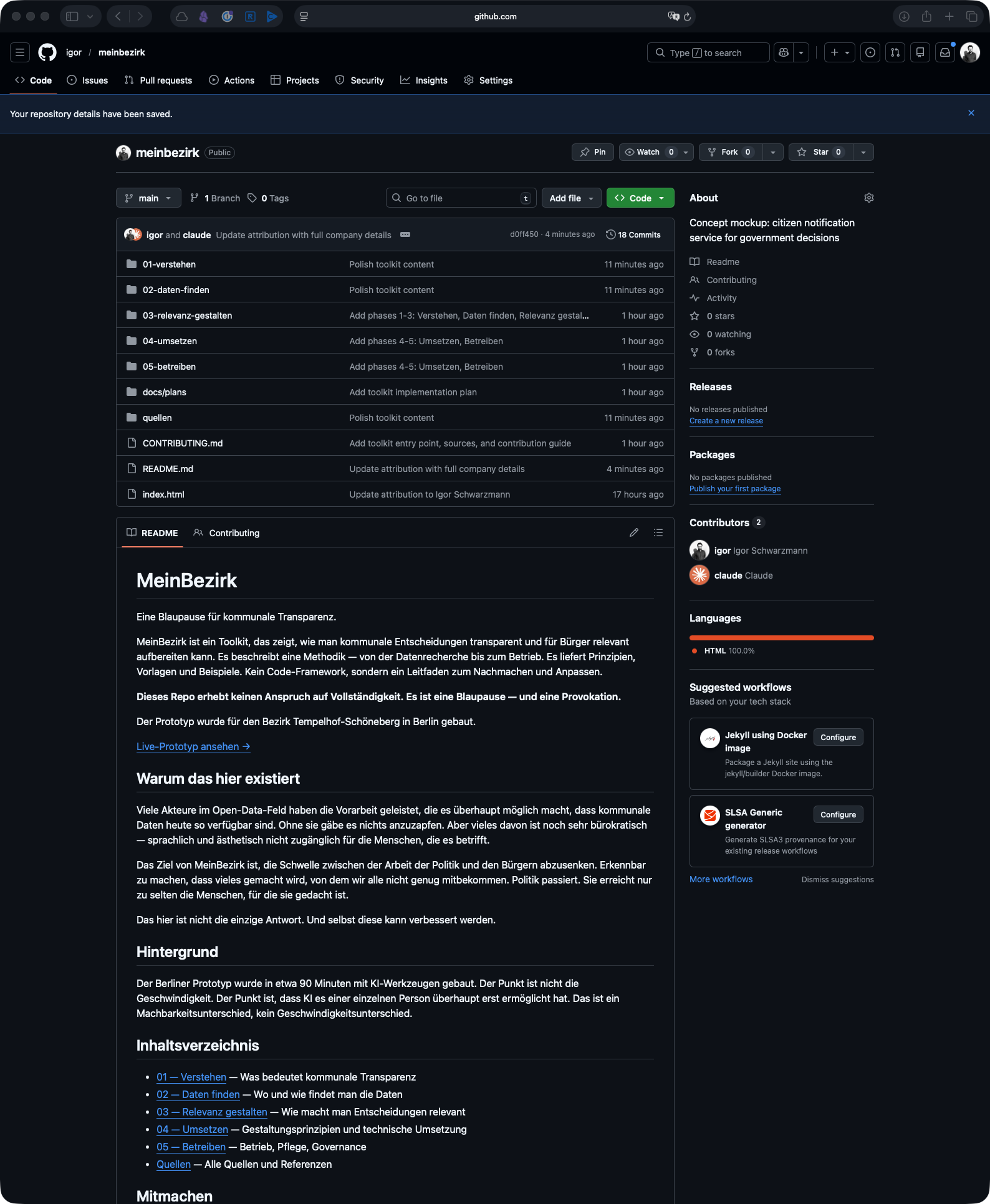Viewport: 990px width, 1204px height.
Task: Reload the page in Safari
Action: 687,17
